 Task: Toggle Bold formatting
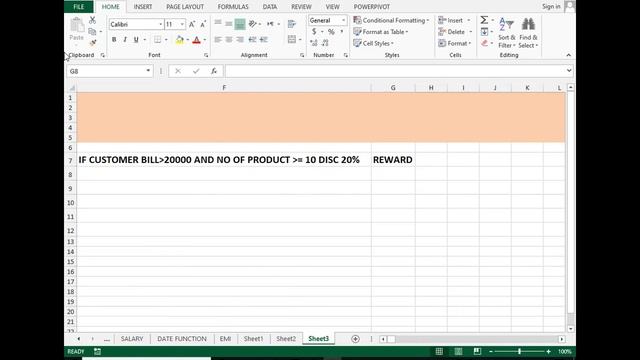click(114, 40)
